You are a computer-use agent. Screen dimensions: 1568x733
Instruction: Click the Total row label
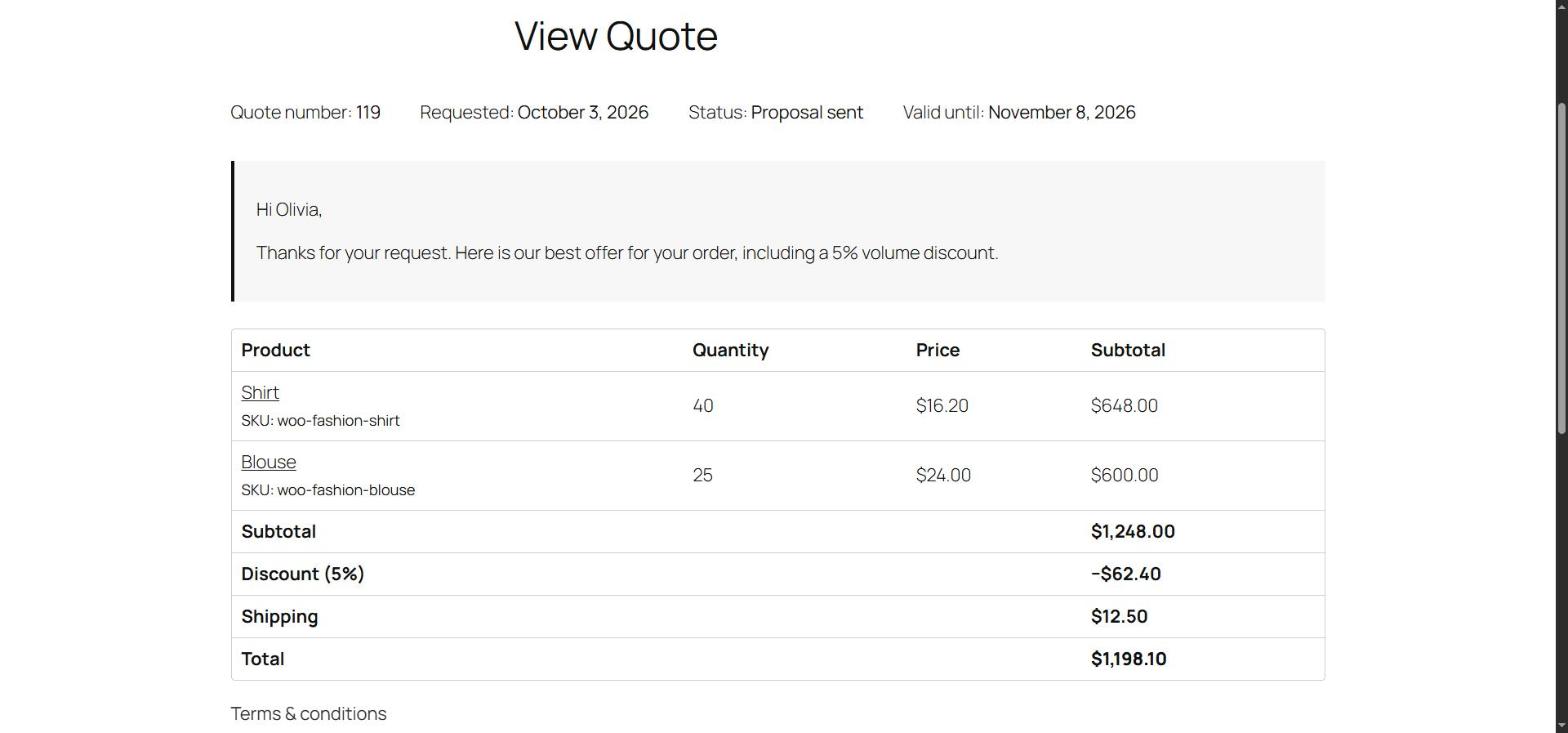tap(263, 659)
